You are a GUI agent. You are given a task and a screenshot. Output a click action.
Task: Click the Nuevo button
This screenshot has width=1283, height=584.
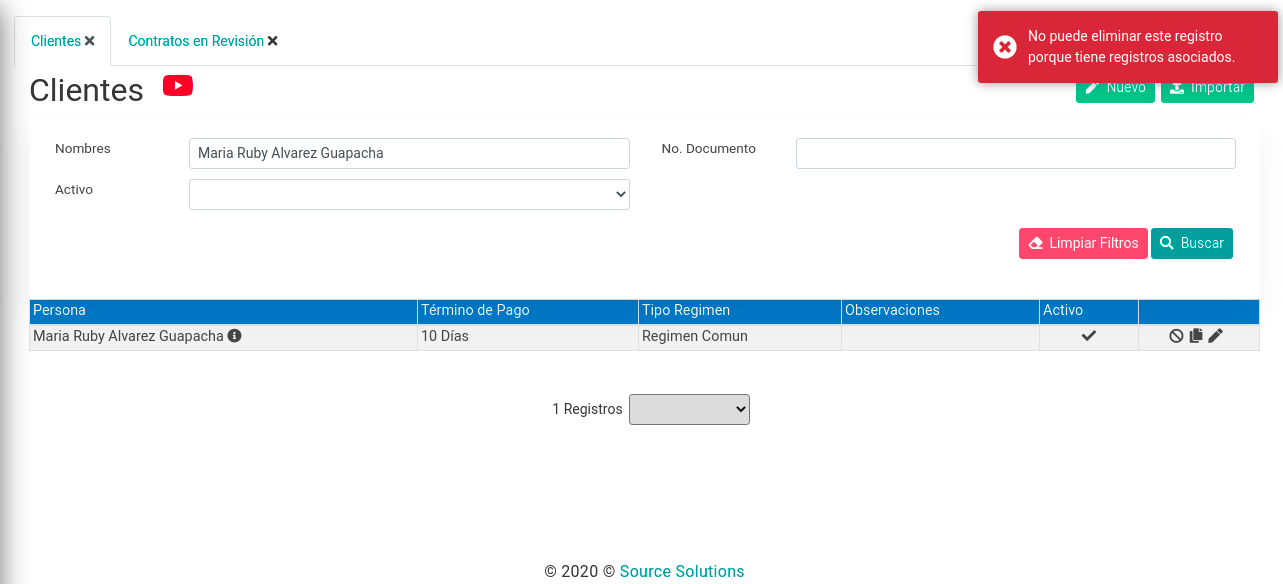tap(1115, 87)
